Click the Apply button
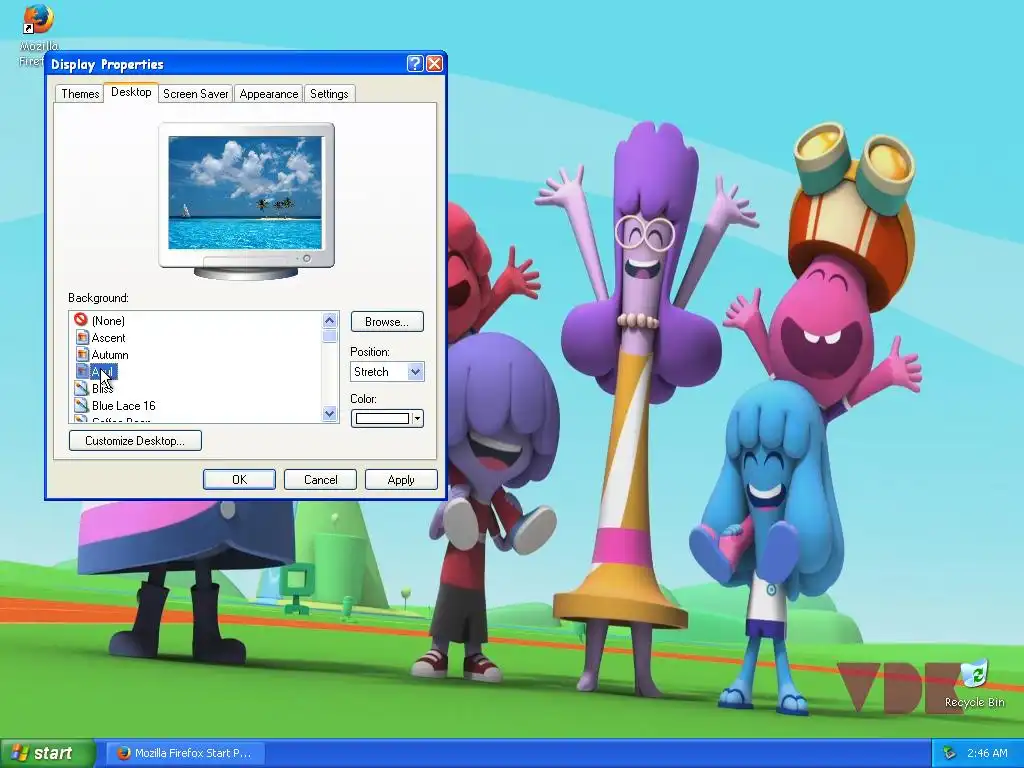The image size is (1024, 768). pos(401,479)
